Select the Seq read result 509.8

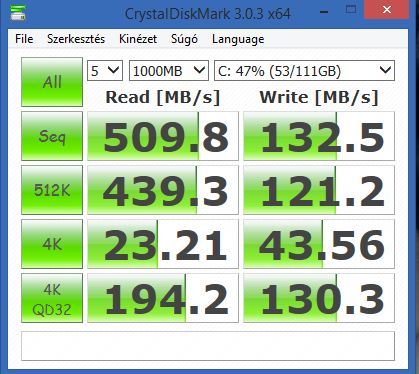[x=163, y=136]
